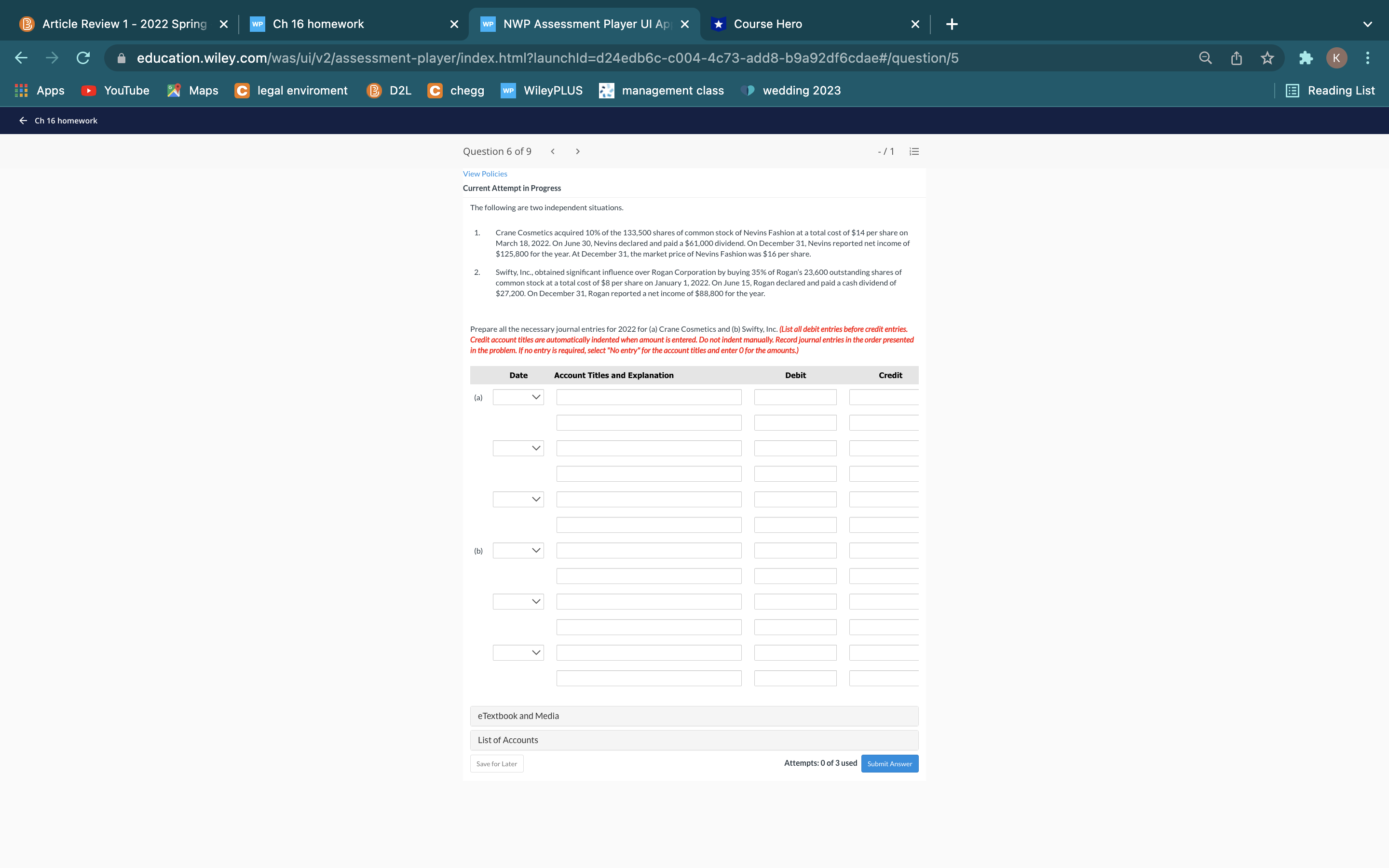Open the last date dropdown in the table
Screen dimensions: 1389x868
[517, 653]
